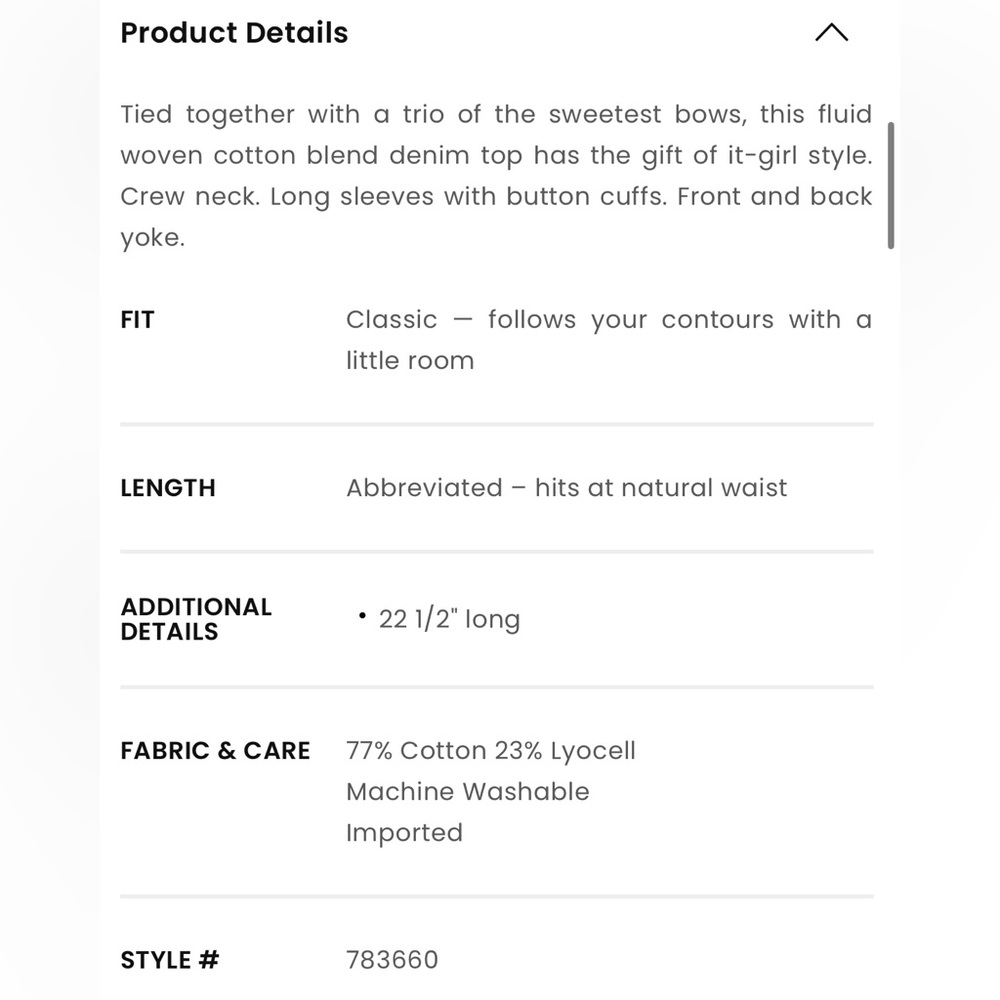1000x1000 pixels.
Task: Click the bullet point marker before 22 1/2"
Action: pos(362,617)
